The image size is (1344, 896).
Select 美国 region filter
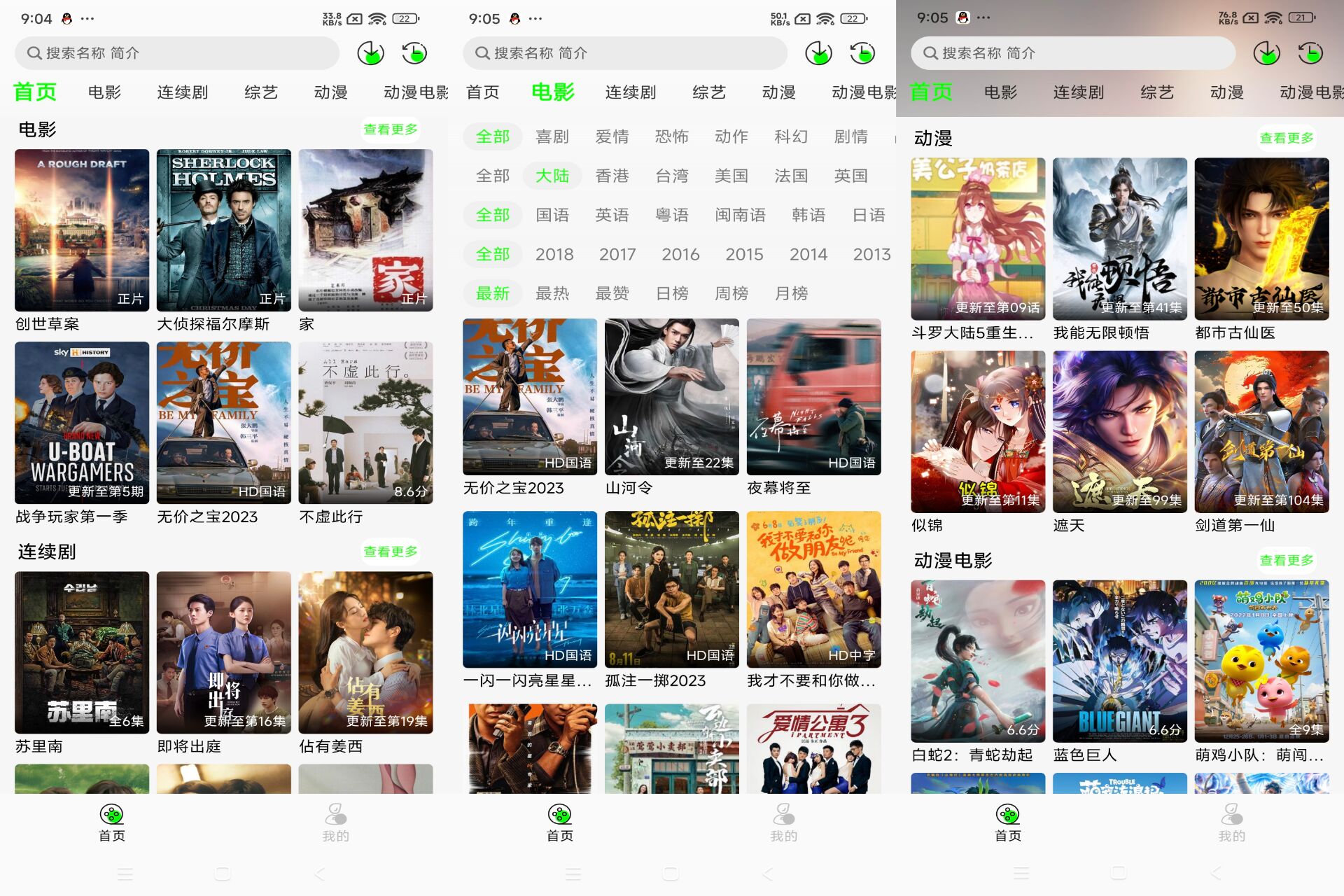pyautogui.click(x=731, y=176)
